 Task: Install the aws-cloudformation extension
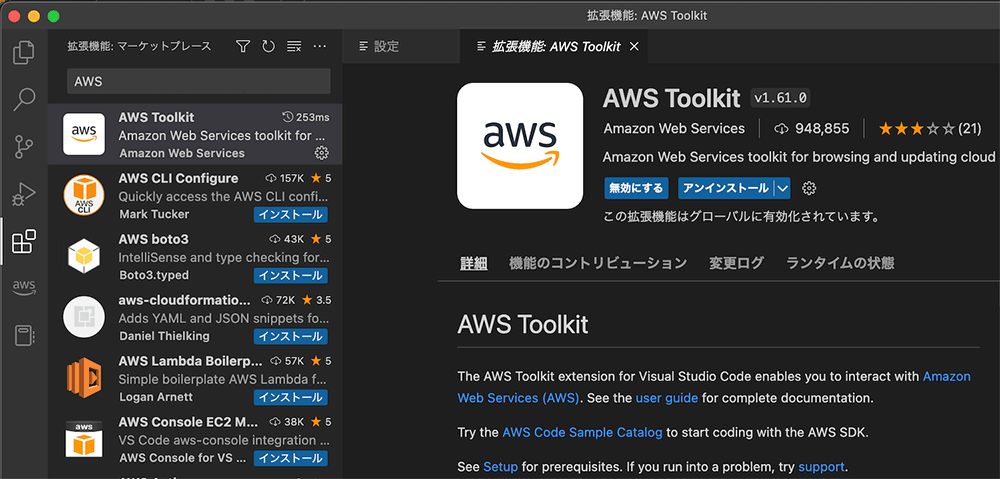(x=291, y=336)
